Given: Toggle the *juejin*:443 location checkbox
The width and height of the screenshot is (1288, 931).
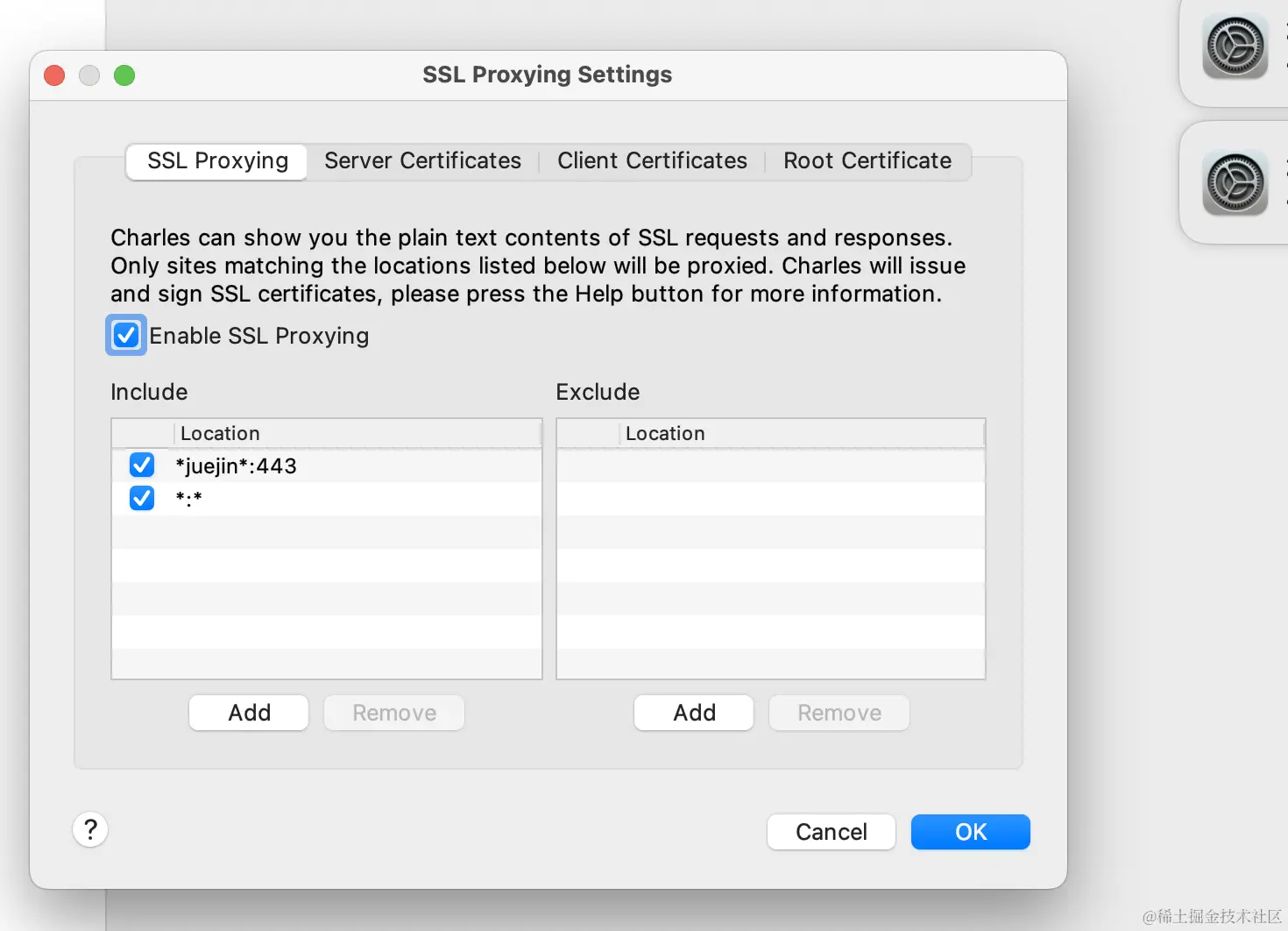Looking at the screenshot, I should coord(142,465).
